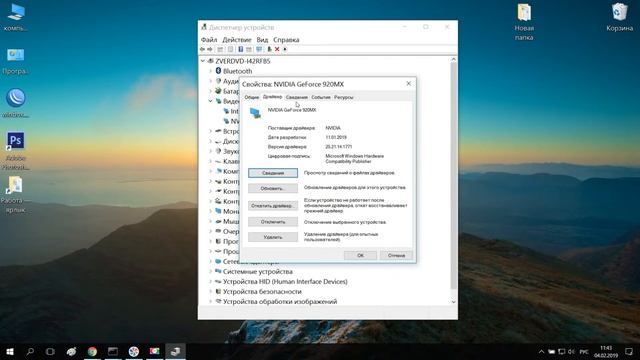Image resolution: width=640 pixels, height=360 pixels.
Task: Click the Back arrow in Device Manager toolbar
Action: click(202, 49)
